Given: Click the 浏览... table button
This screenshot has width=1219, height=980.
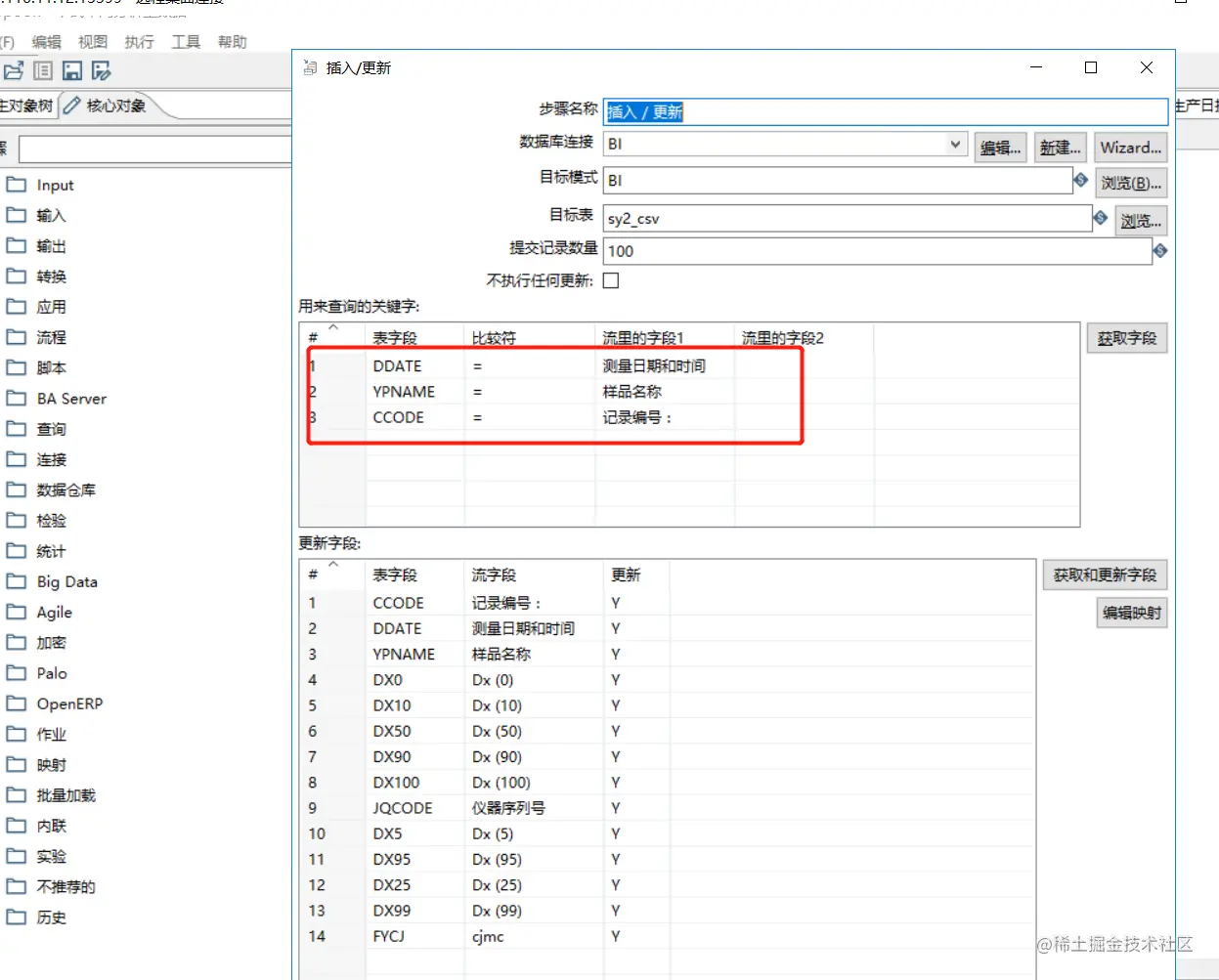Looking at the screenshot, I should [x=1141, y=221].
